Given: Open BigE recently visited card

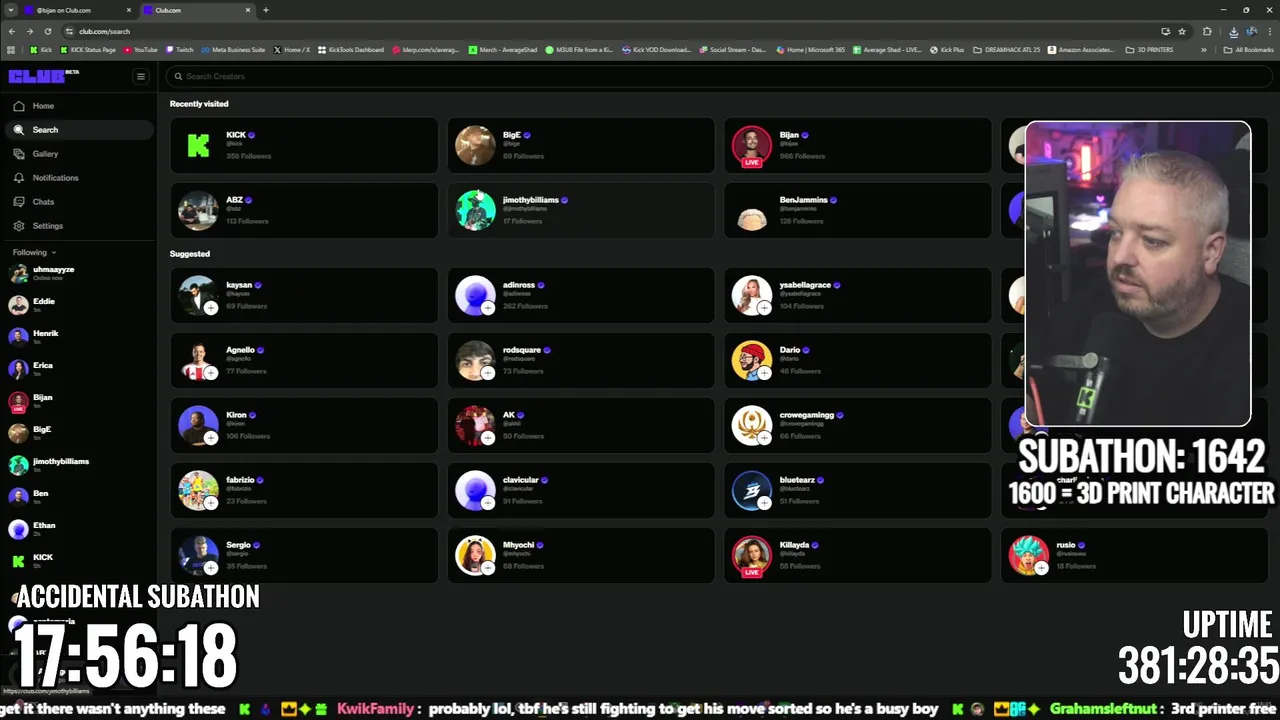Looking at the screenshot, I should coord(581,145).
